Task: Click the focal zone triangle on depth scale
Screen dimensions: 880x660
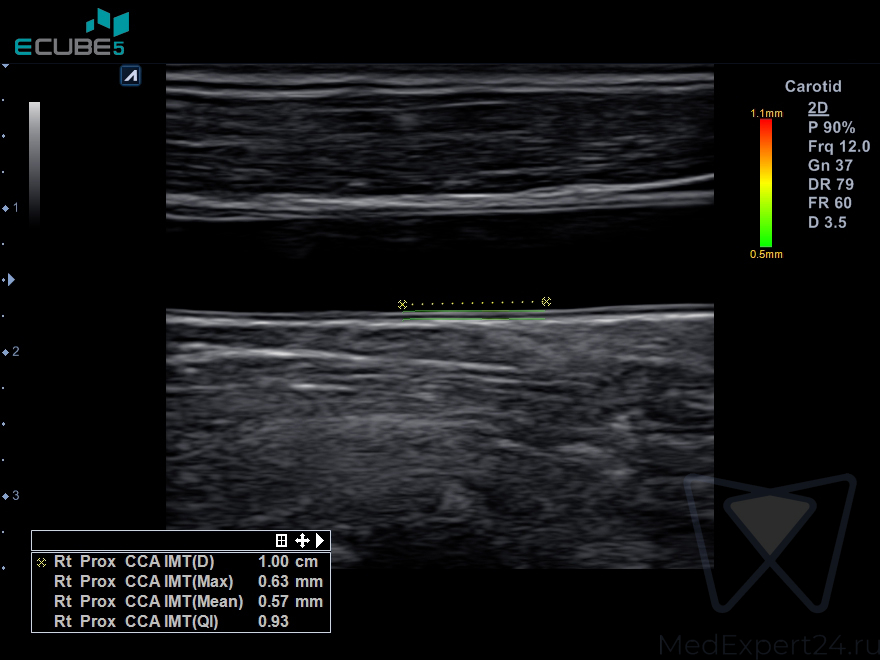Action: [x=11, y=280]
